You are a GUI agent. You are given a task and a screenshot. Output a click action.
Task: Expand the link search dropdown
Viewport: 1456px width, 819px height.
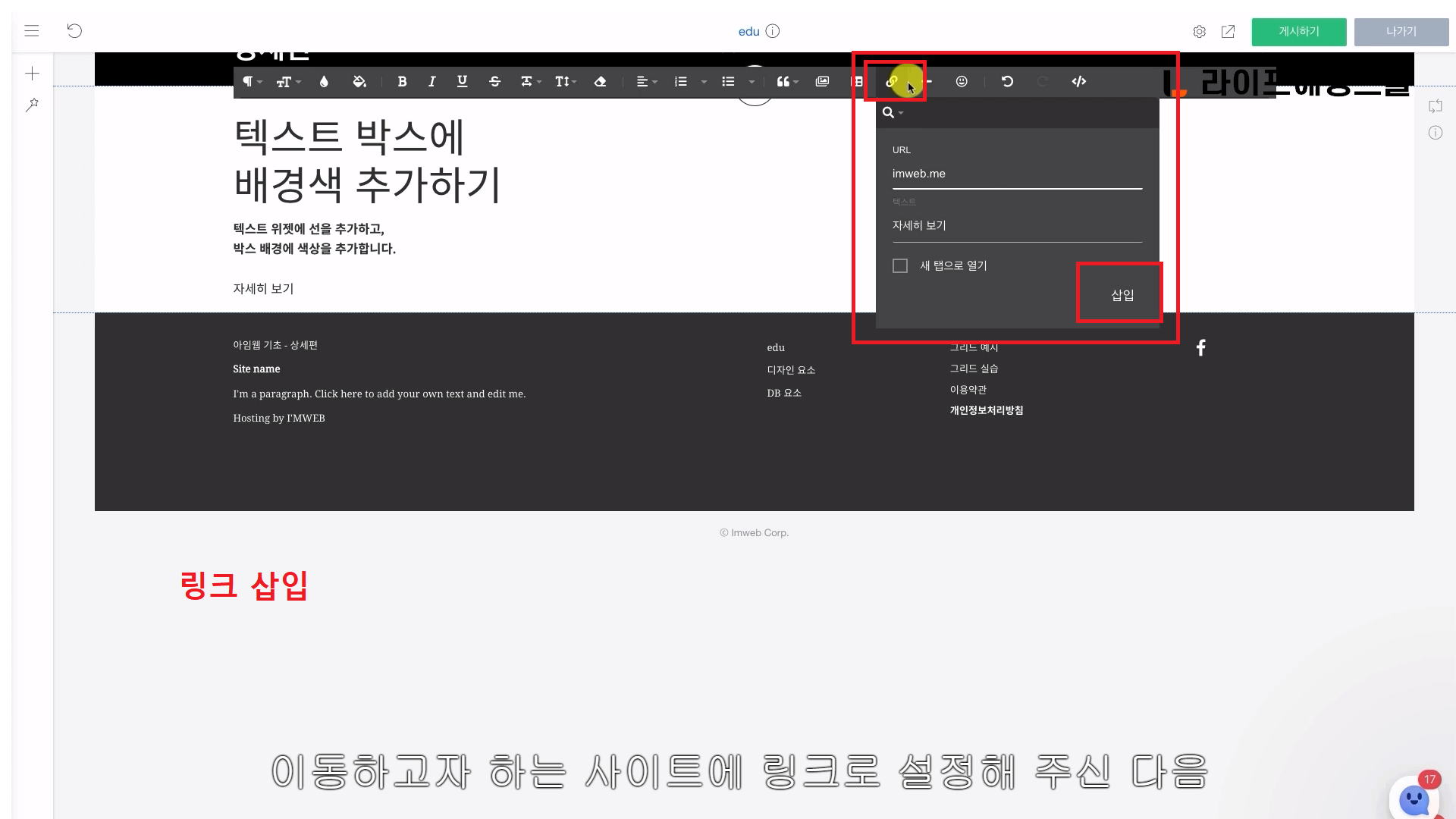pyautogui.click(x=893, y=113)
